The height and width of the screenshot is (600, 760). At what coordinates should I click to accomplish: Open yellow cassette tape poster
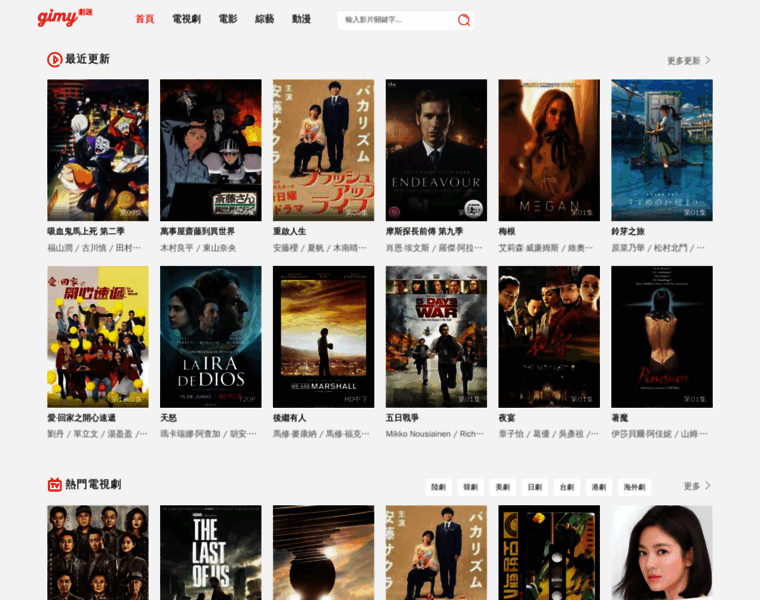tap(549, 553)
